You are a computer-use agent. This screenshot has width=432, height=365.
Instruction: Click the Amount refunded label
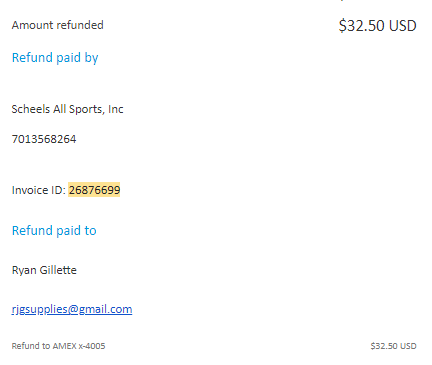(x=58, y=25)
